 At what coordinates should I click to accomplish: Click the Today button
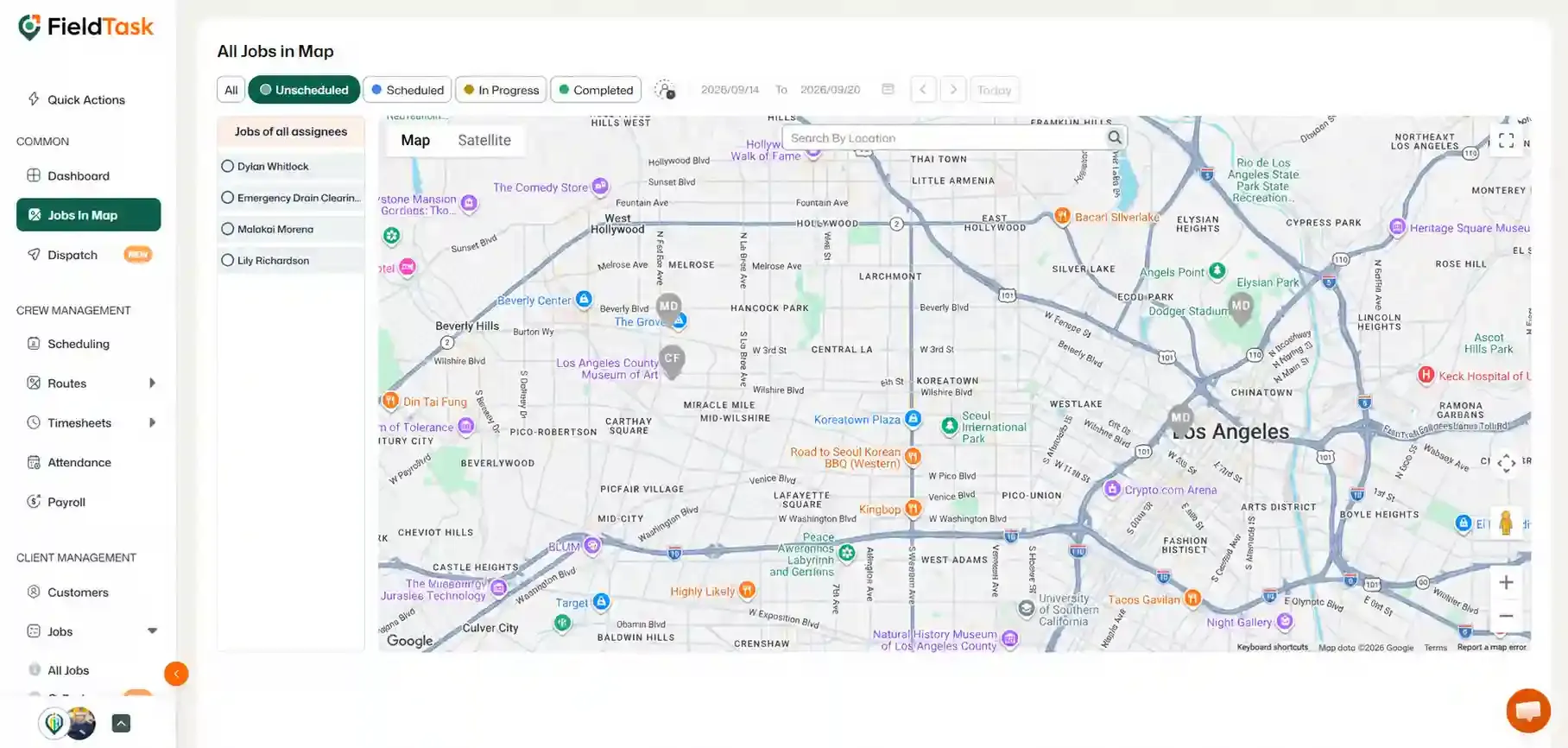coord(994,89)
